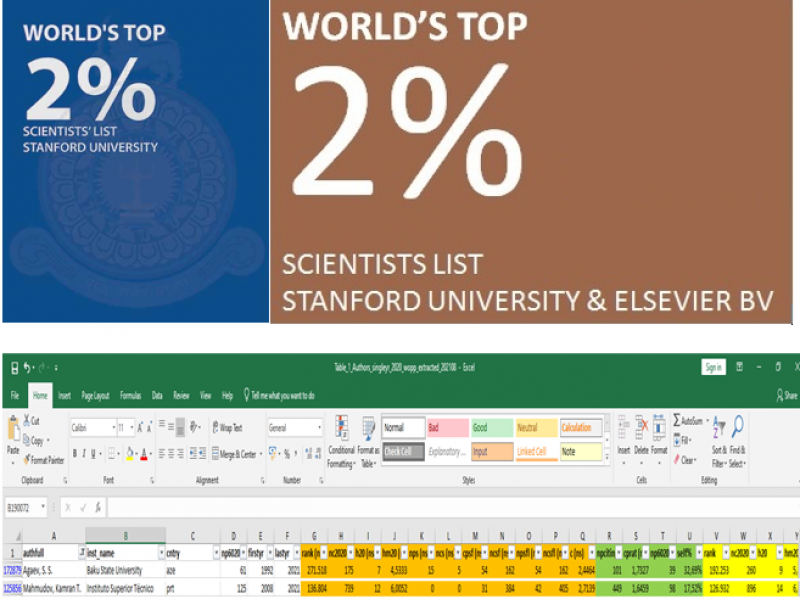Switch to the Formulas tab
Viewport: 800px width, 599px height.
[130, 395]
